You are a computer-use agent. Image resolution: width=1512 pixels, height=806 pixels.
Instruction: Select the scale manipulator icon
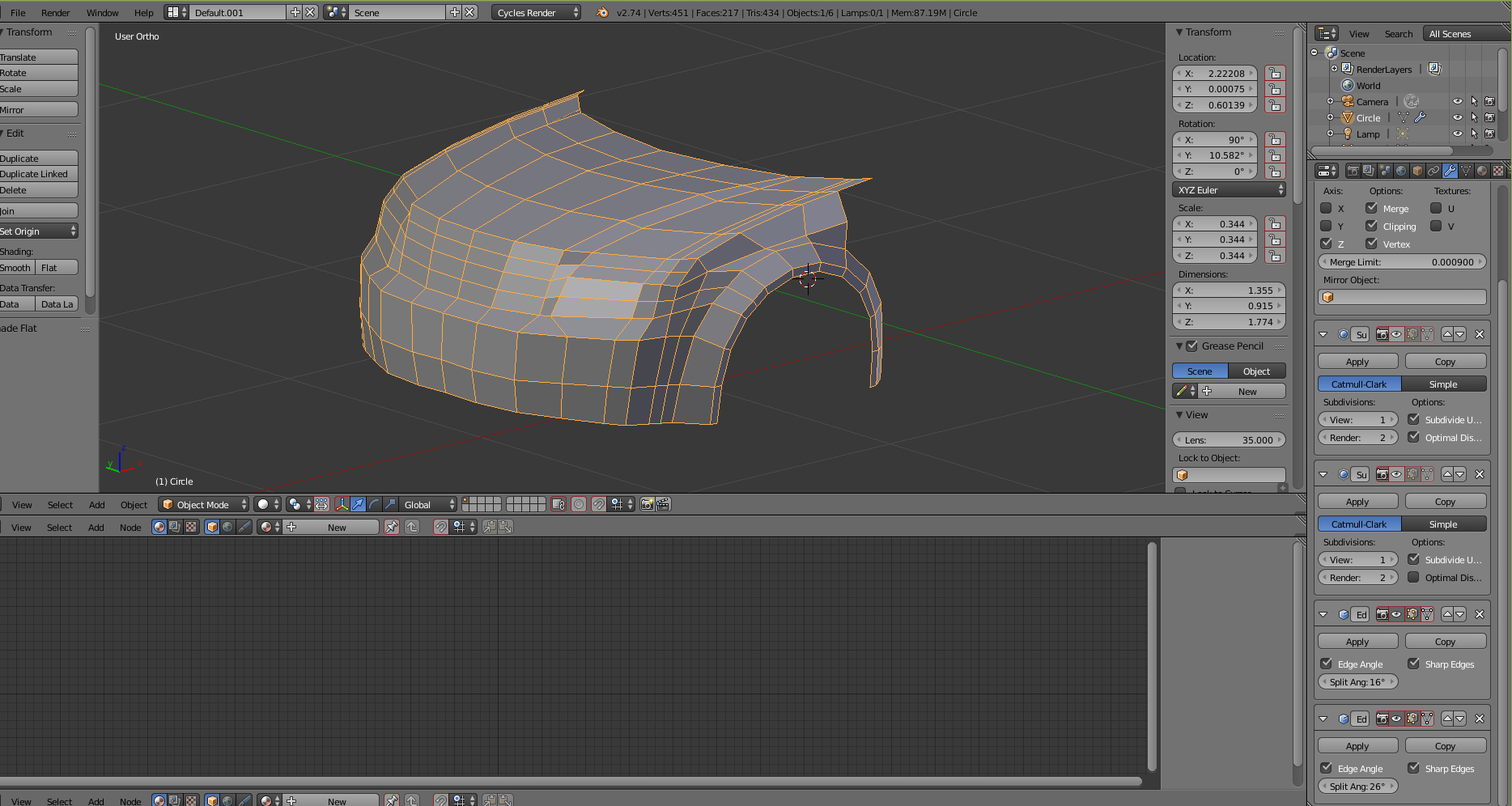tap(390, 504)
